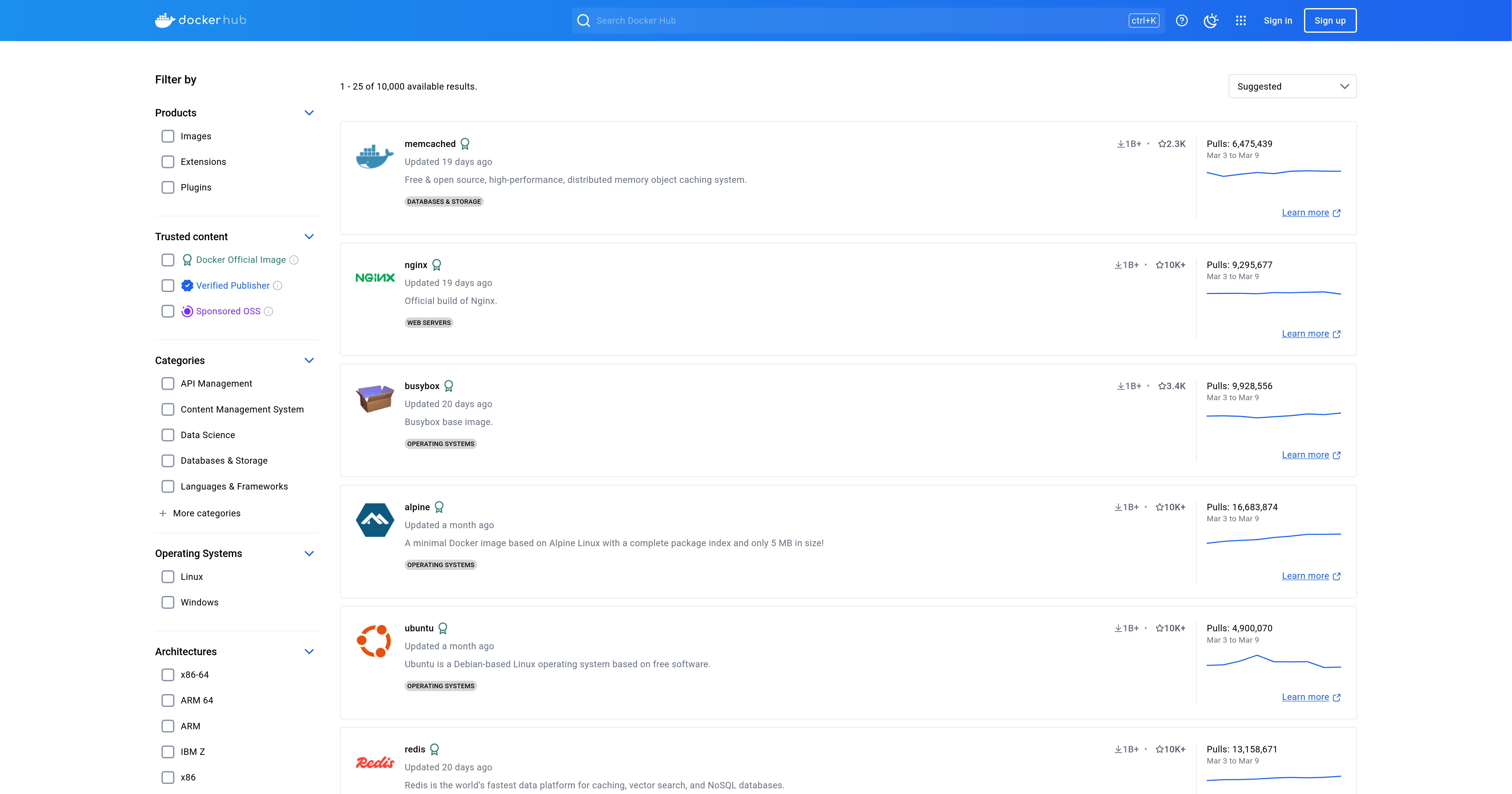
Task: Click the official image badge next to memcached
Action: point(465,144)
